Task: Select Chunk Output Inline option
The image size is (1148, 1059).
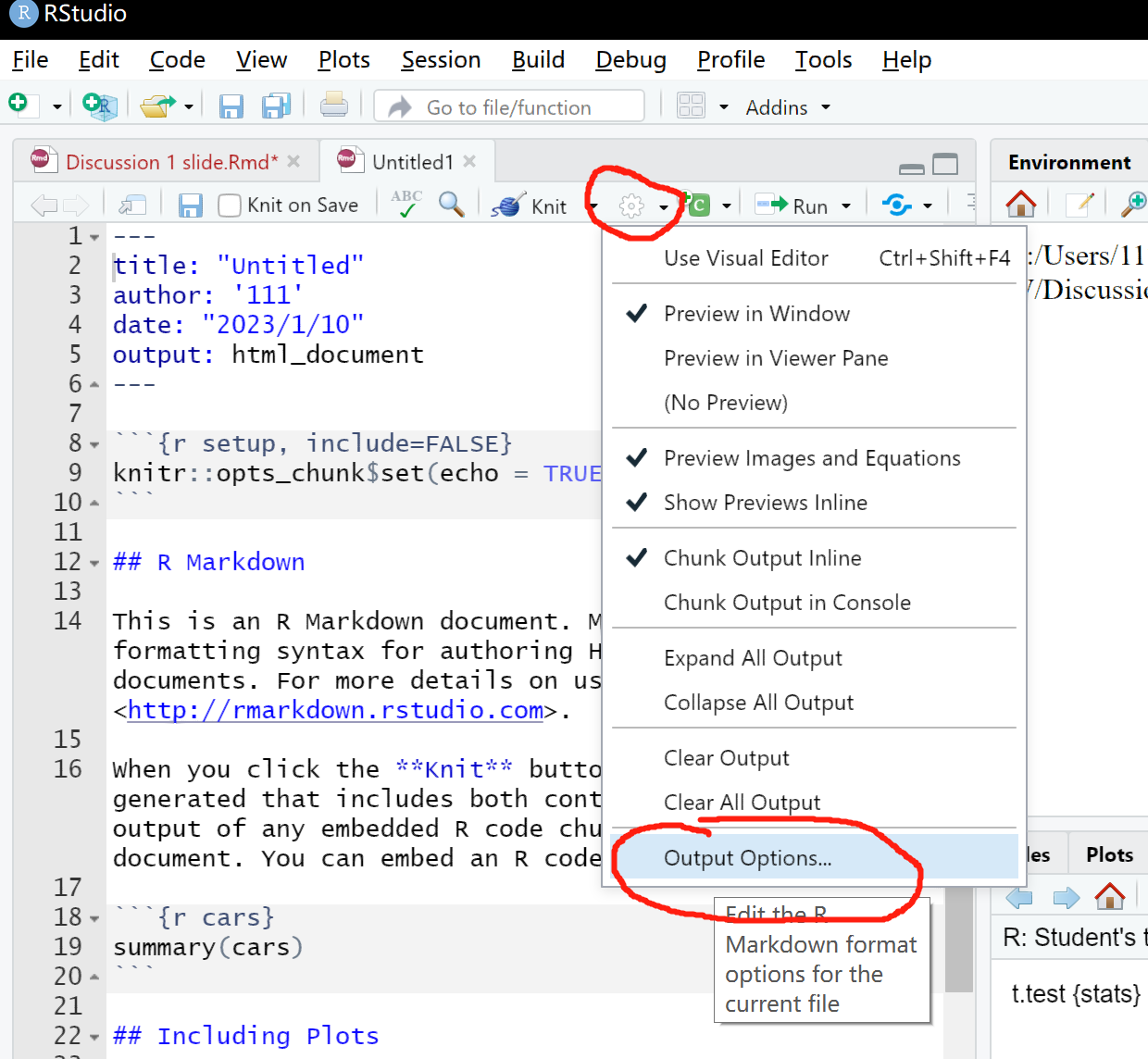Action: pos(815,558)
